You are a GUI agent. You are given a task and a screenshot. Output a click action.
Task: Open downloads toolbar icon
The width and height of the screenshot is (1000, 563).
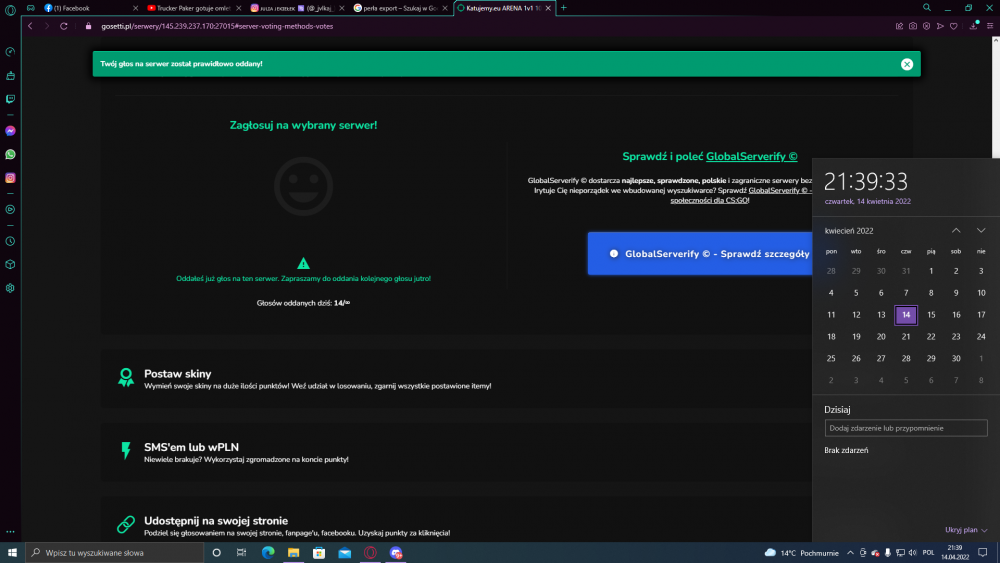pyautogui.click(x=973, y=26)
